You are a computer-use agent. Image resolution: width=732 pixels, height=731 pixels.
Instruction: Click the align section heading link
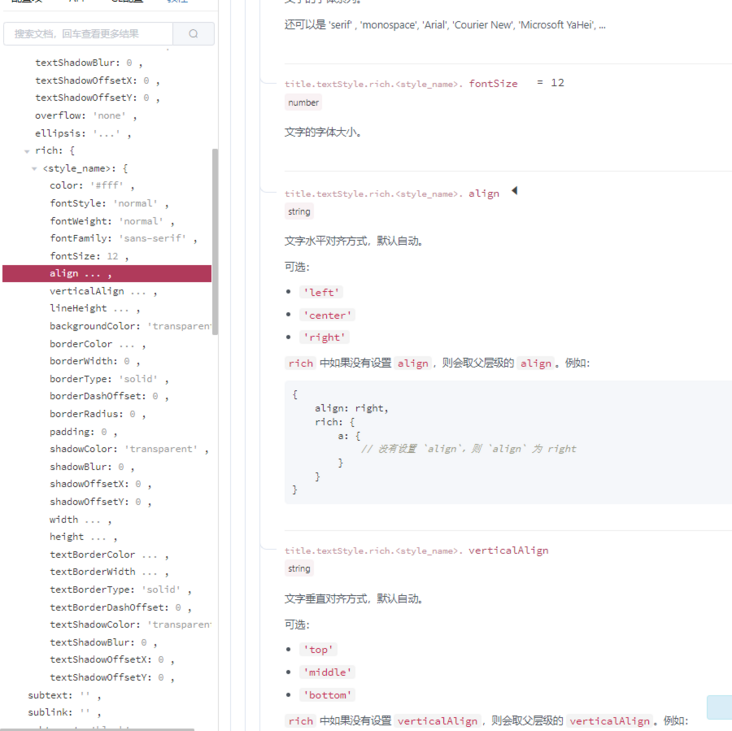(x=483, y=194)
